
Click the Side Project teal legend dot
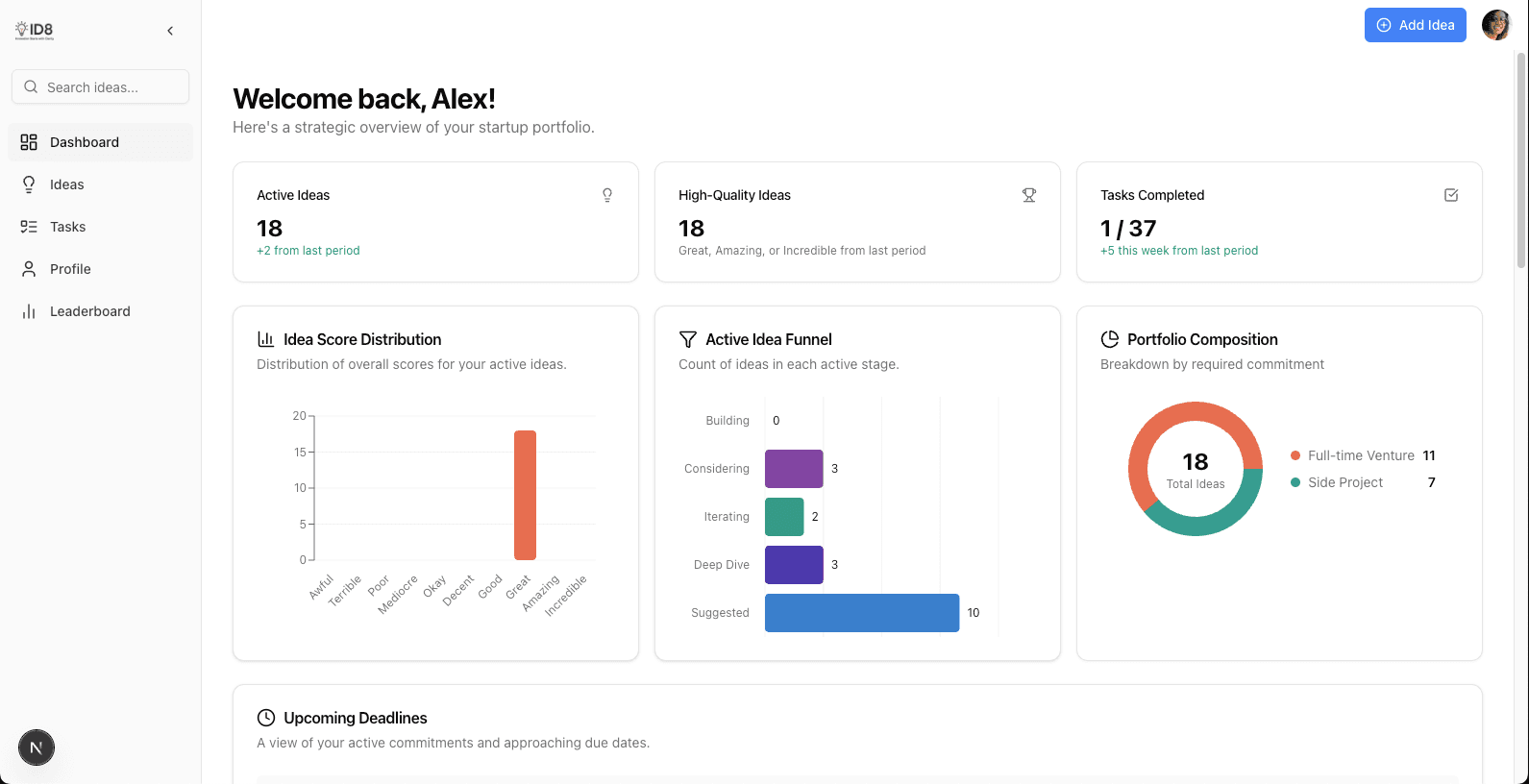point(1295,482)
